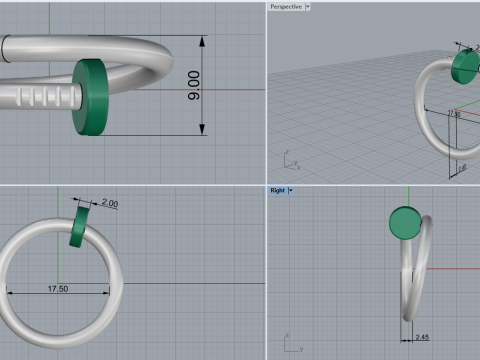The width and height of the screenshot is (480, 360).
Task: Select the twisted ring in the Right viewport
Action: [x=415, y=268]
